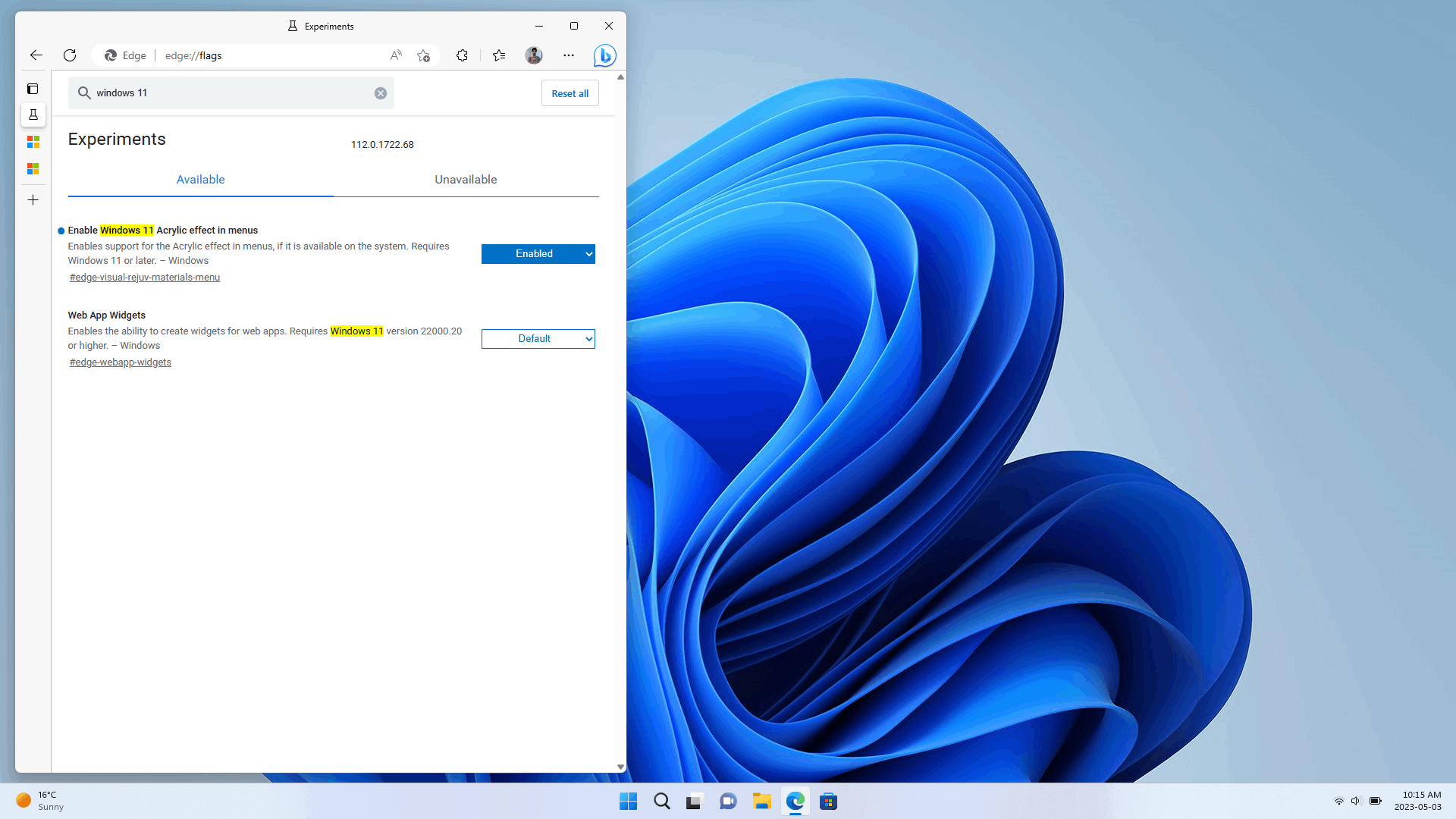Viewport: 1456px width, 819px height.
Task: Select the Available tab
Action: (200, 180)
